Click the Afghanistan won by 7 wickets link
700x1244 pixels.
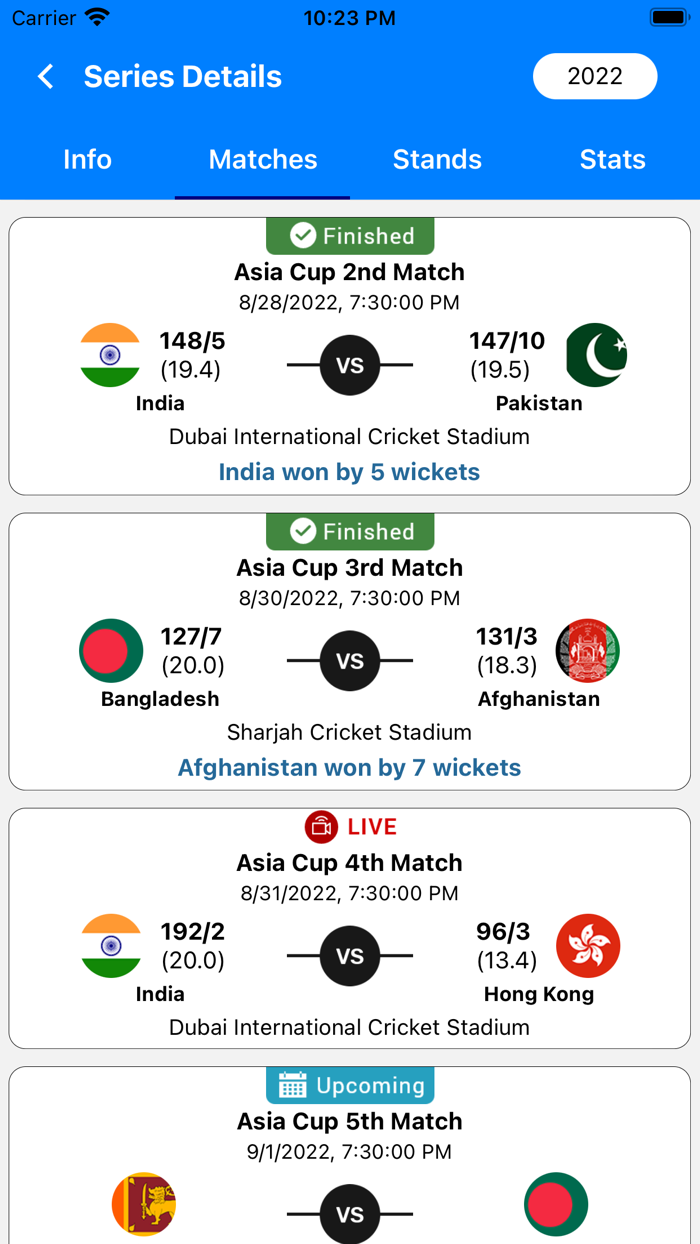click(x=349, y=767)
